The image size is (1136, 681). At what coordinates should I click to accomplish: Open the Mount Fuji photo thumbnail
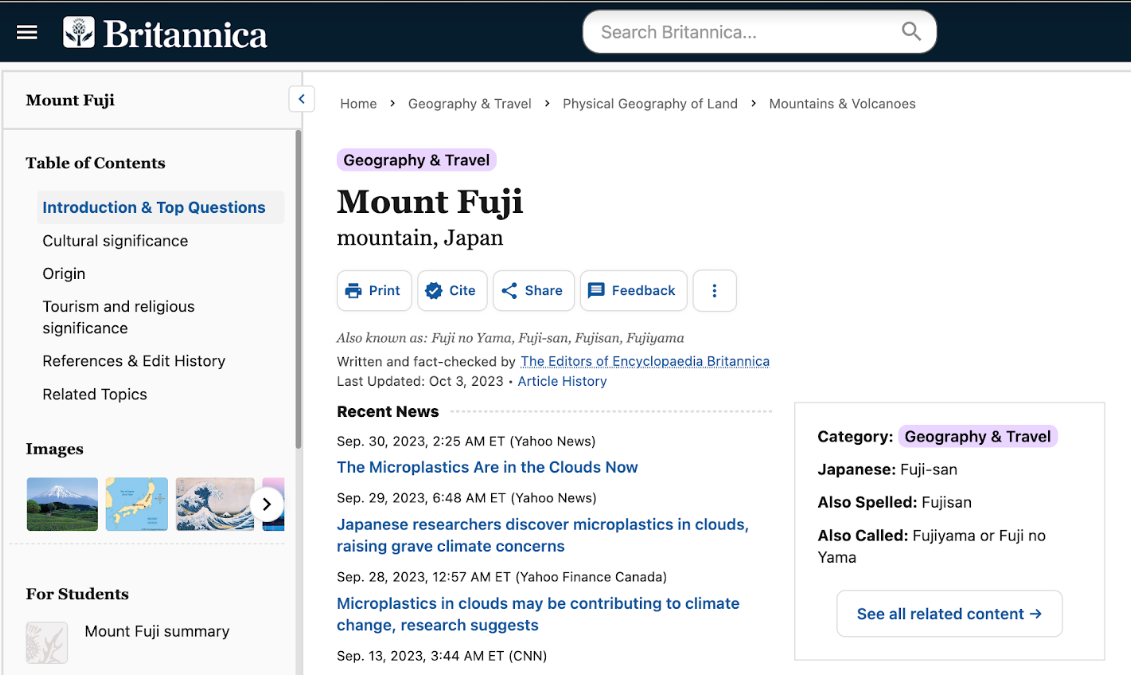pos(62,504)
